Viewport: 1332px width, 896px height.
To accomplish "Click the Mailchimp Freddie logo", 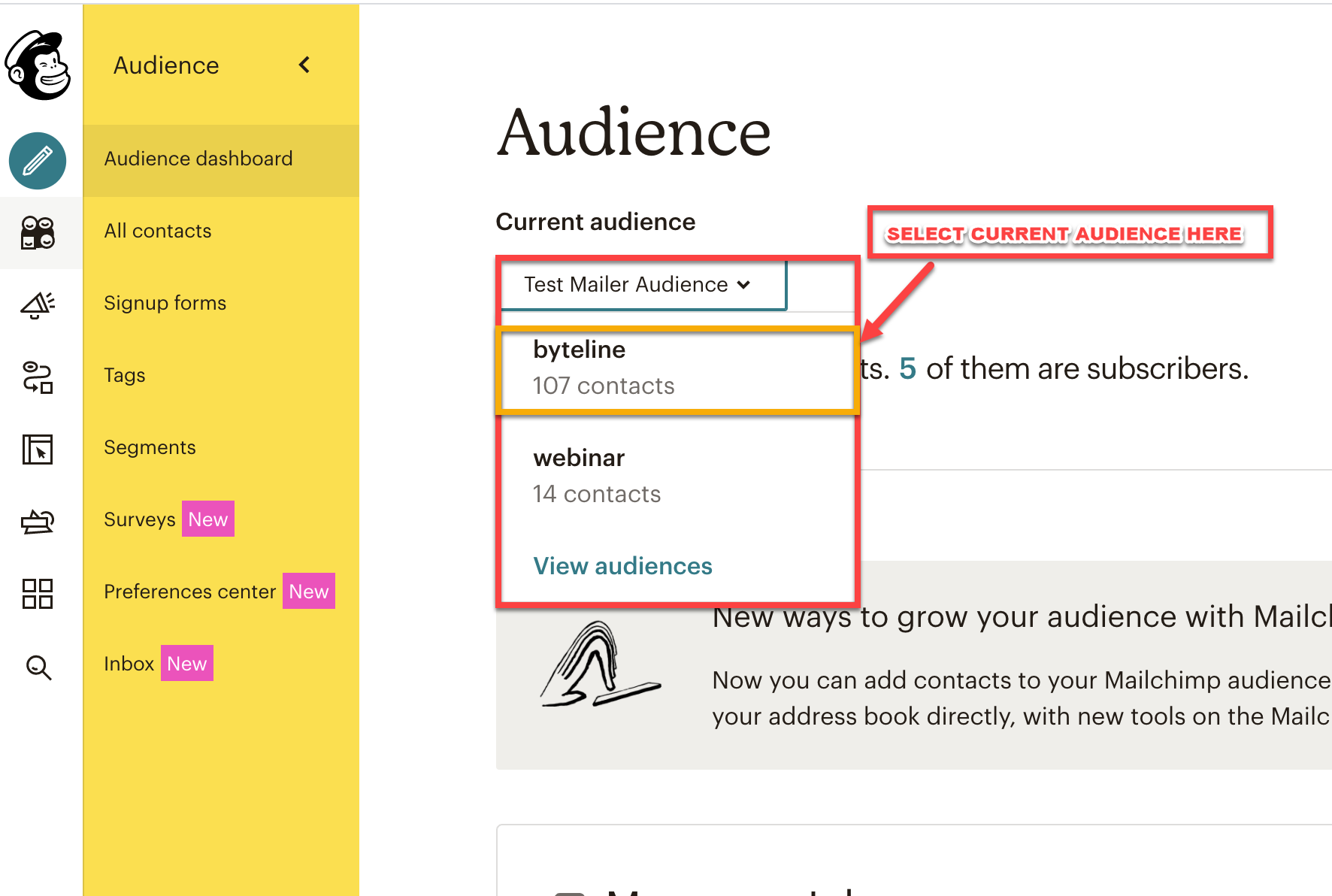I will tap(38, 65).
